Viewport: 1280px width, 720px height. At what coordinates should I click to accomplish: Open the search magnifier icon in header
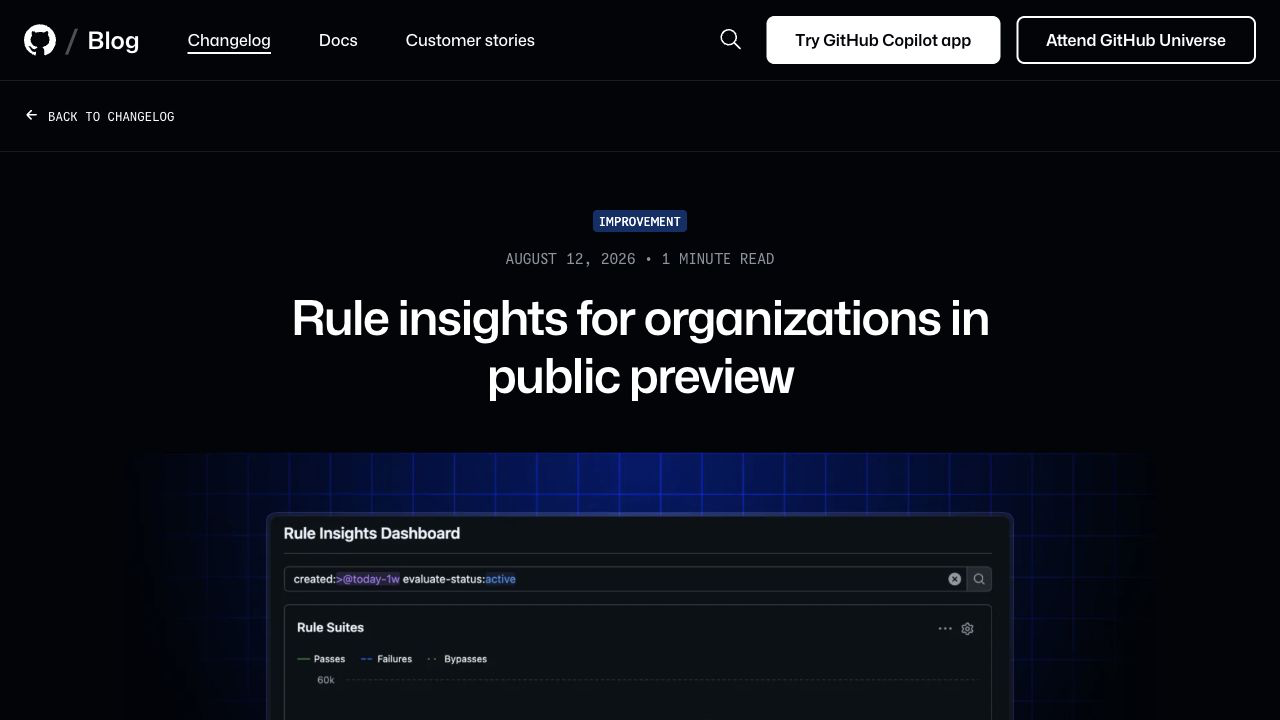pos(731,39)
